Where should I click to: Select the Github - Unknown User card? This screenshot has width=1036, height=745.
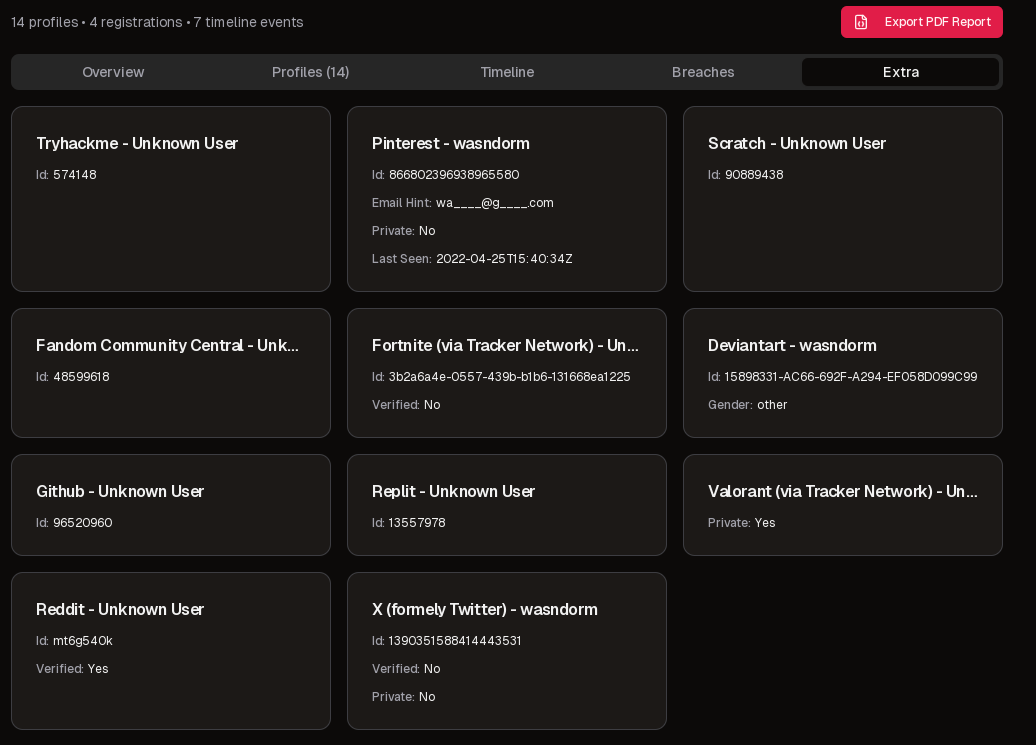[x=170, y=505]
